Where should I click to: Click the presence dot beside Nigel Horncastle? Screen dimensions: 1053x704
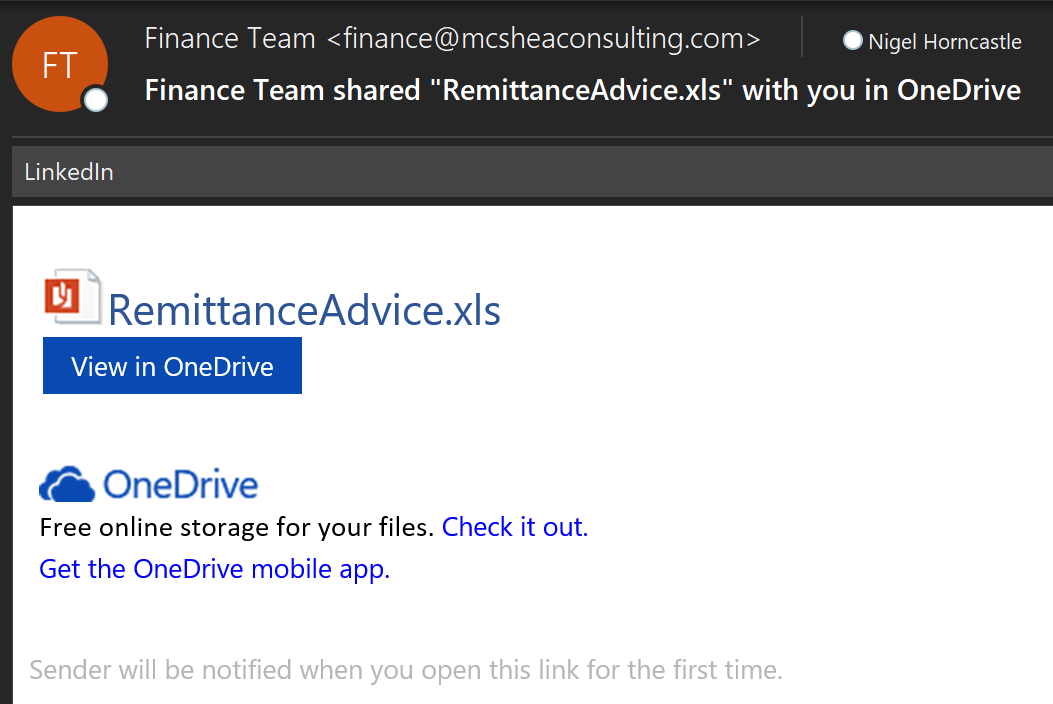coord(852,41)
